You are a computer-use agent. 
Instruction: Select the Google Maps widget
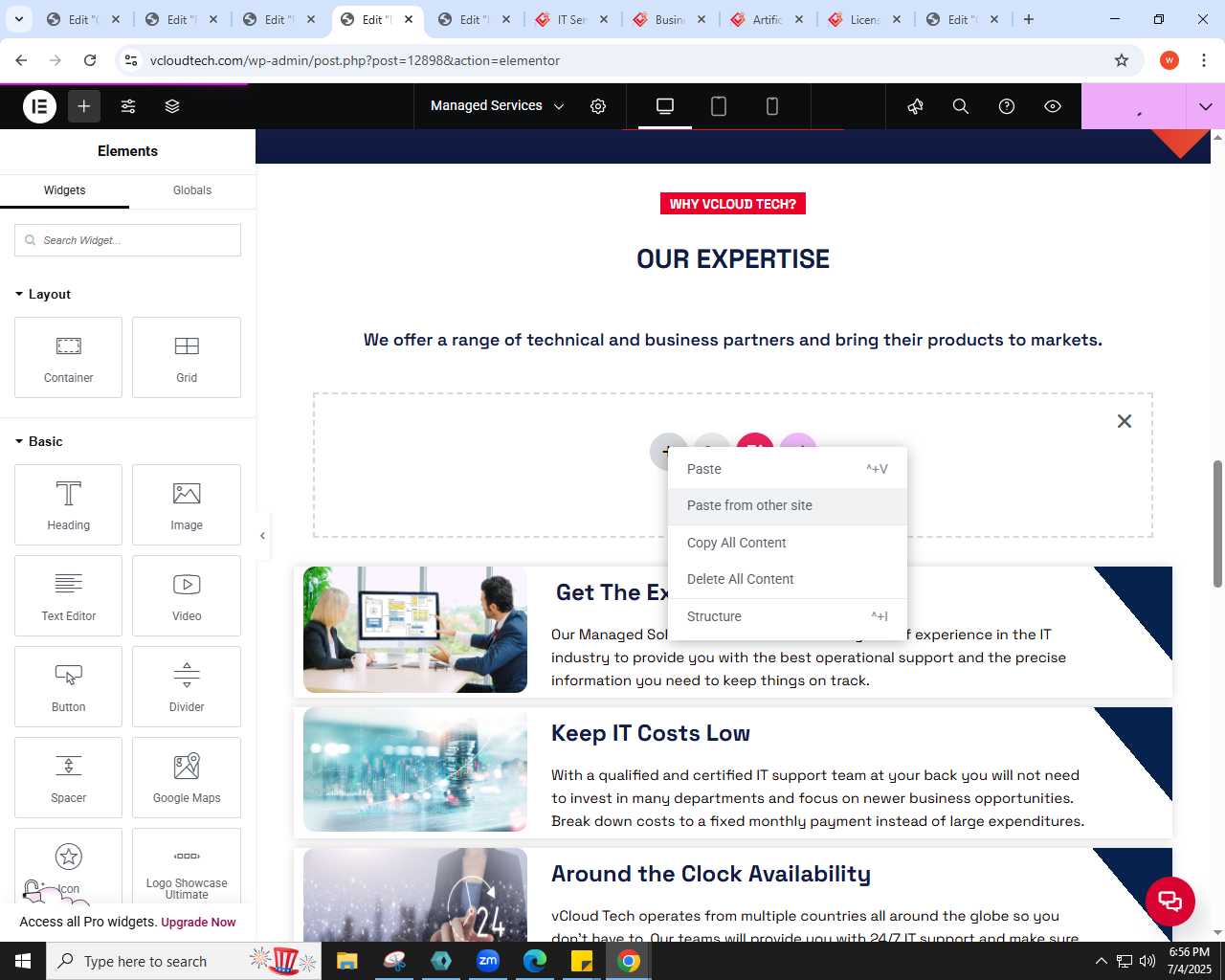pyautogui.click(x=187, y=777)
